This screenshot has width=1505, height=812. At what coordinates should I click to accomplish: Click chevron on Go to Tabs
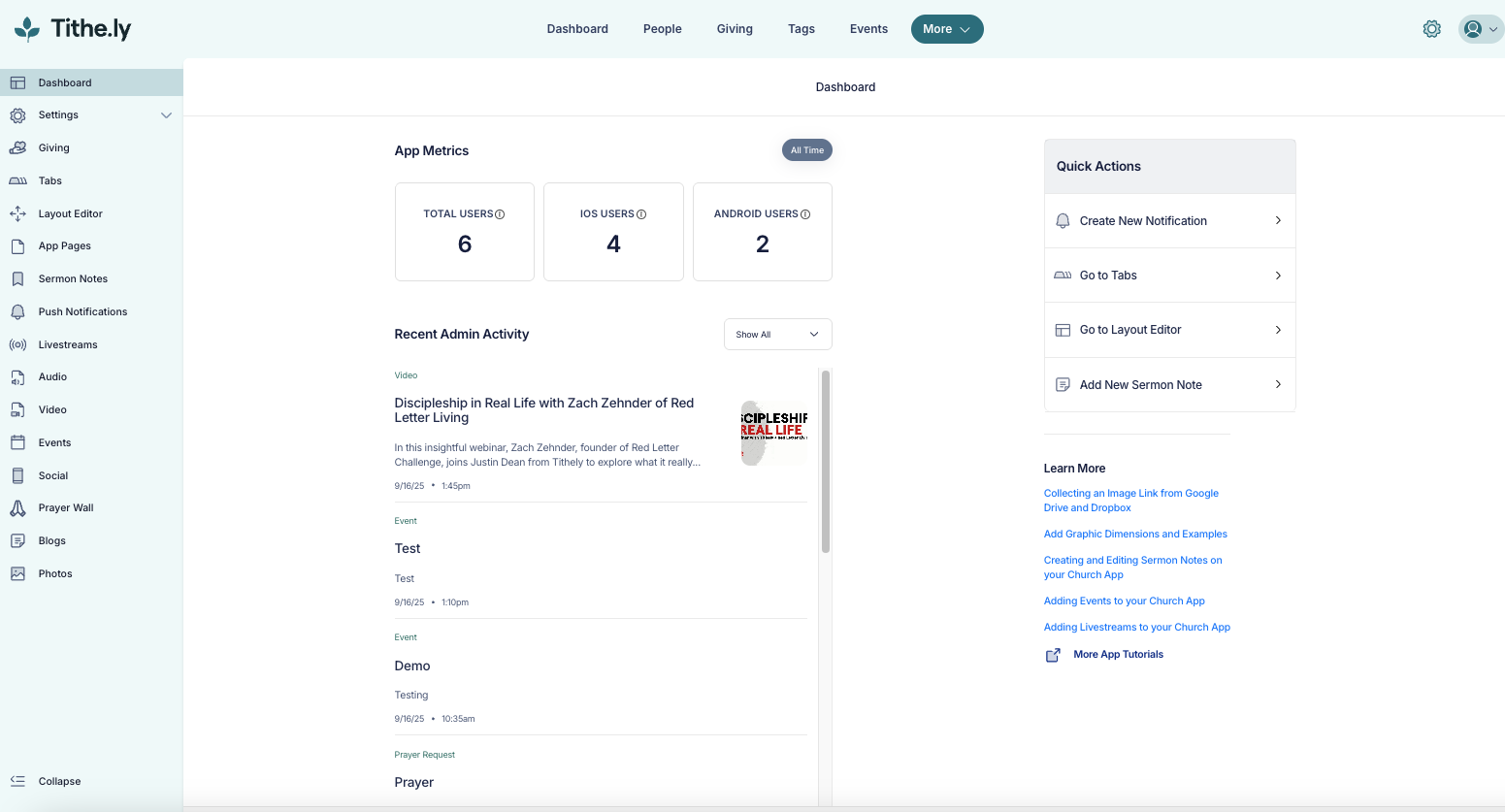[1278, 276]
